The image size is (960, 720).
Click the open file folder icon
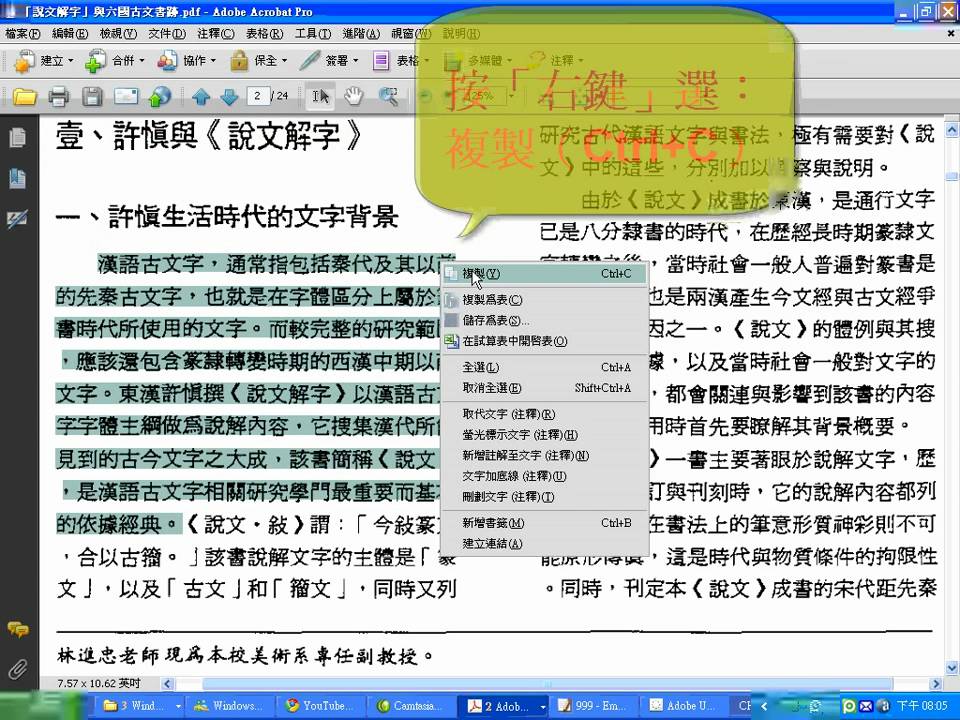click(24, 96)
